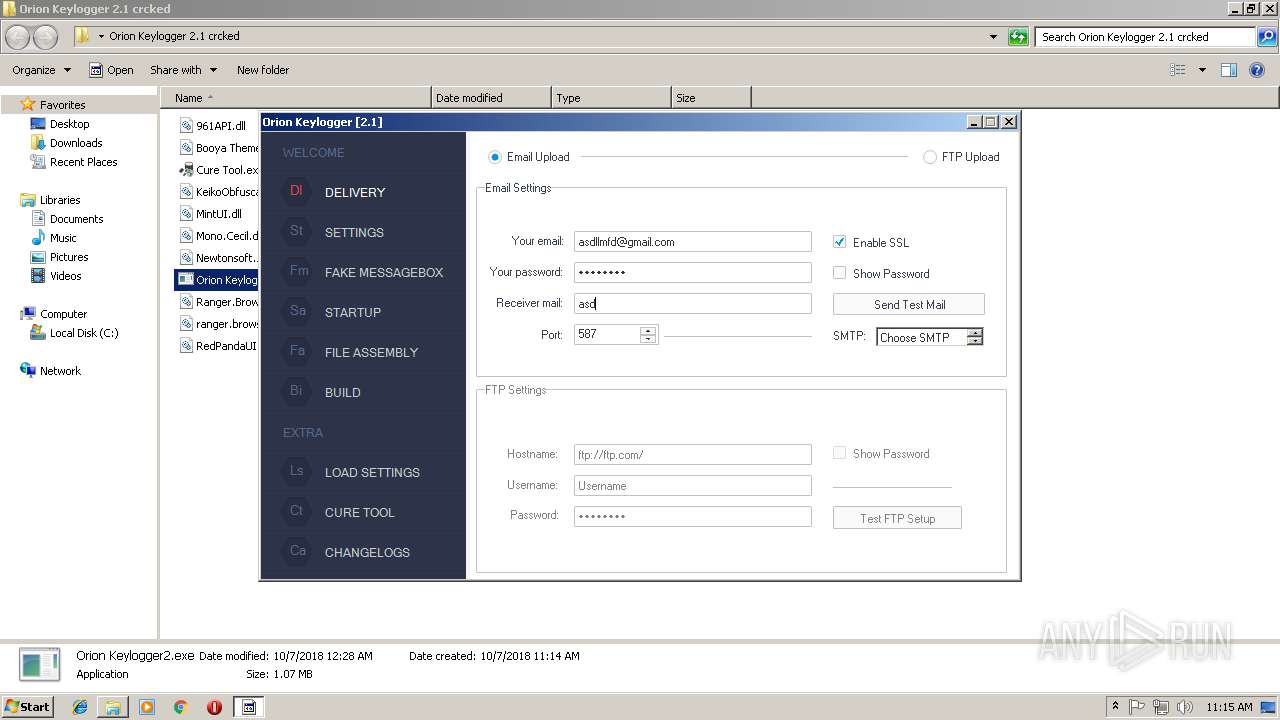Select the Load Settings Ls icon
This screenshot has height=720, width=1280.
click(x=297, y=471)
